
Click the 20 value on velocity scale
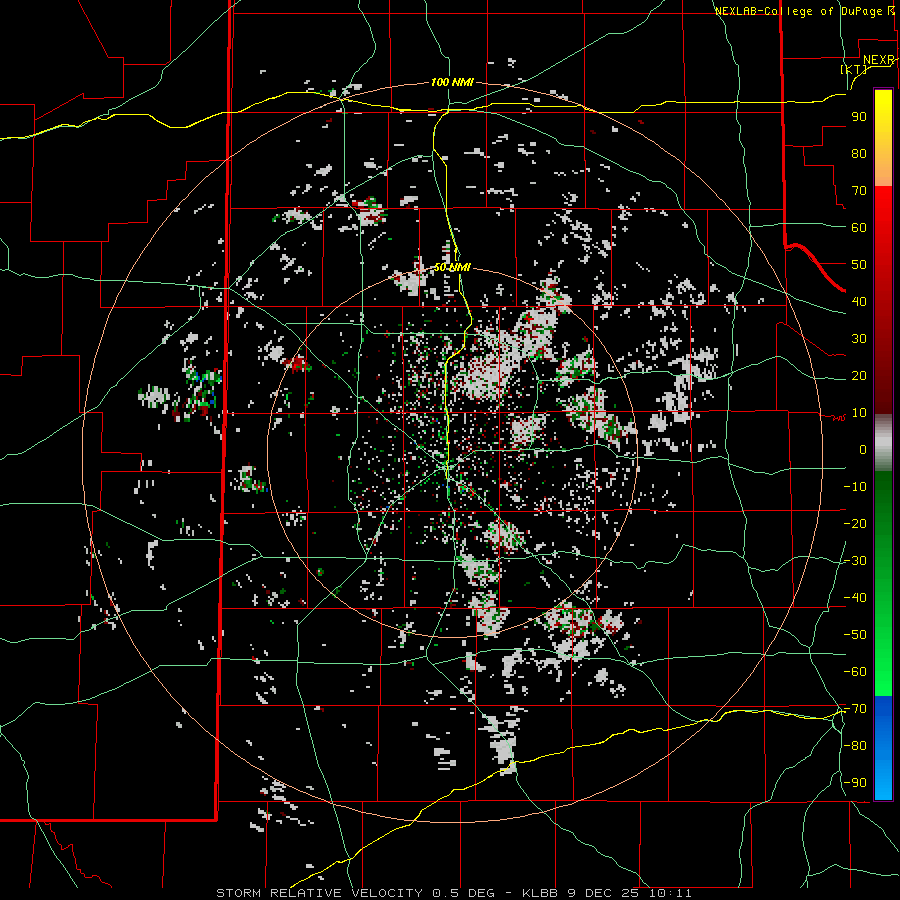click(x=859, y=376)
